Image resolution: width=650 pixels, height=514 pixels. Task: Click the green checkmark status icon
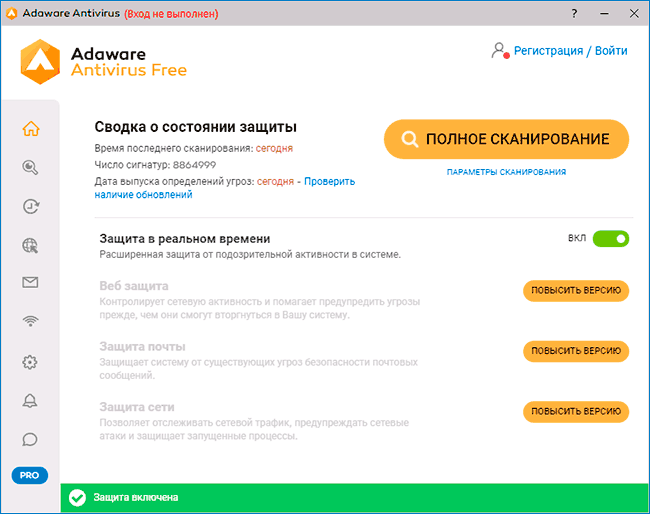[78, 498]
